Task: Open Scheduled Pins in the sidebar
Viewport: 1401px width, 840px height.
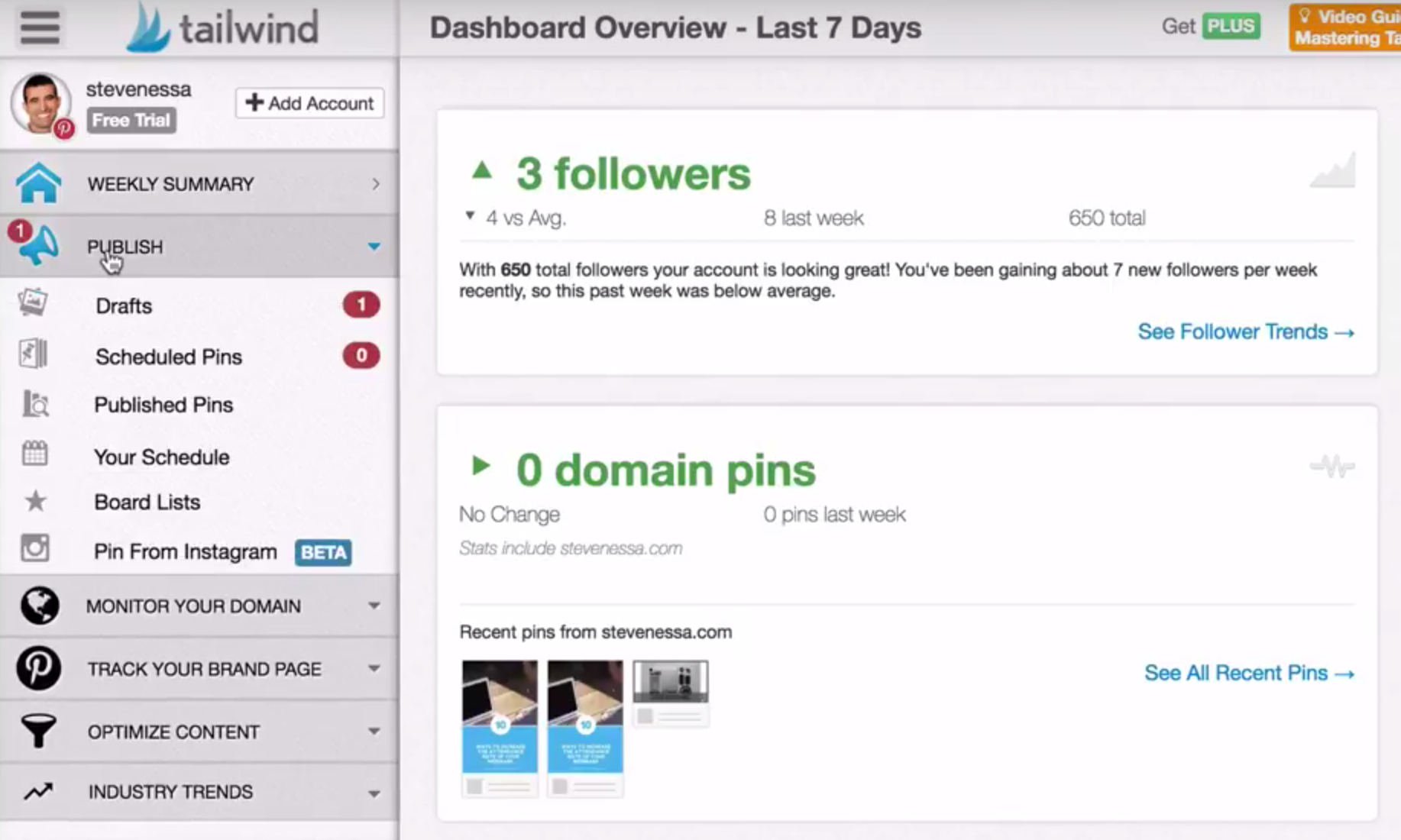Action: point(169,357)
